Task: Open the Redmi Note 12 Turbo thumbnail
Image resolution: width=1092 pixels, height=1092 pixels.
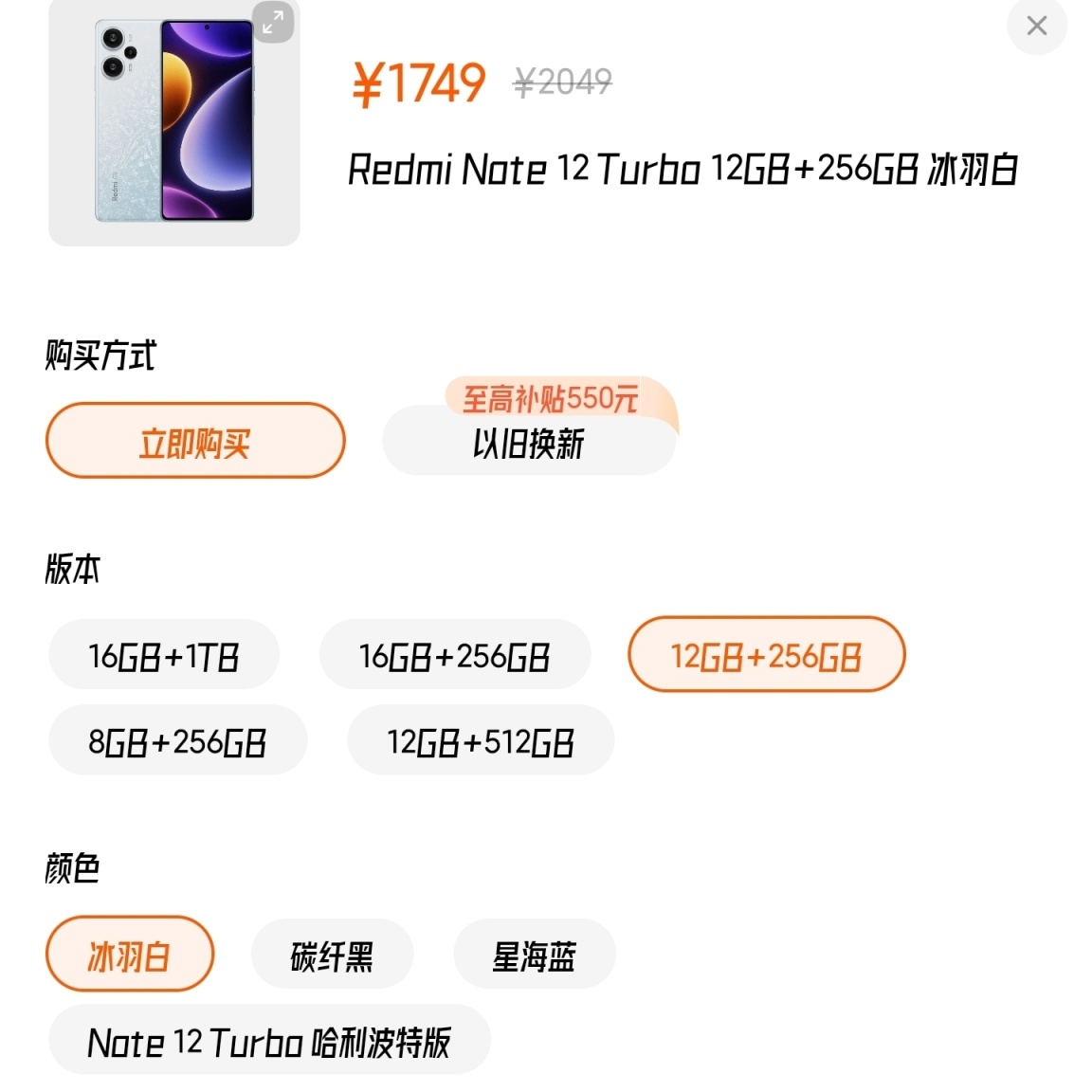Action: tap(174, 123)
